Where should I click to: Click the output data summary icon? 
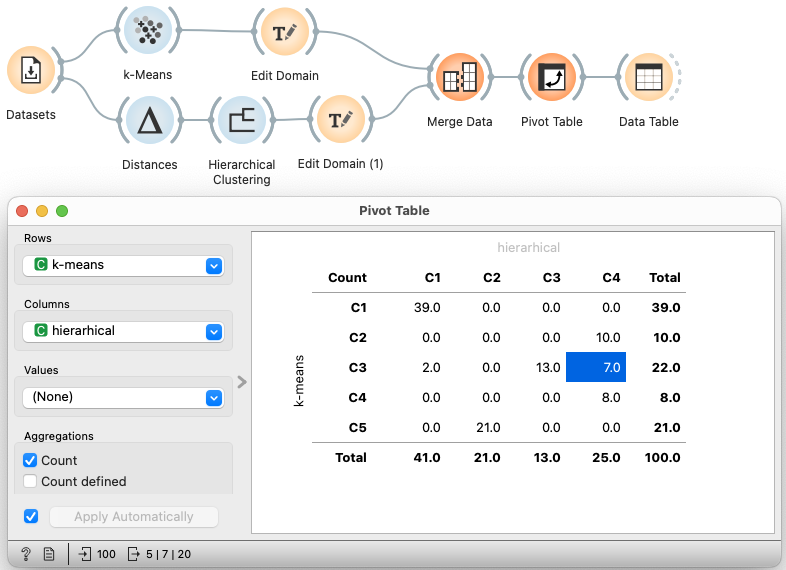[x=133, y=554]
